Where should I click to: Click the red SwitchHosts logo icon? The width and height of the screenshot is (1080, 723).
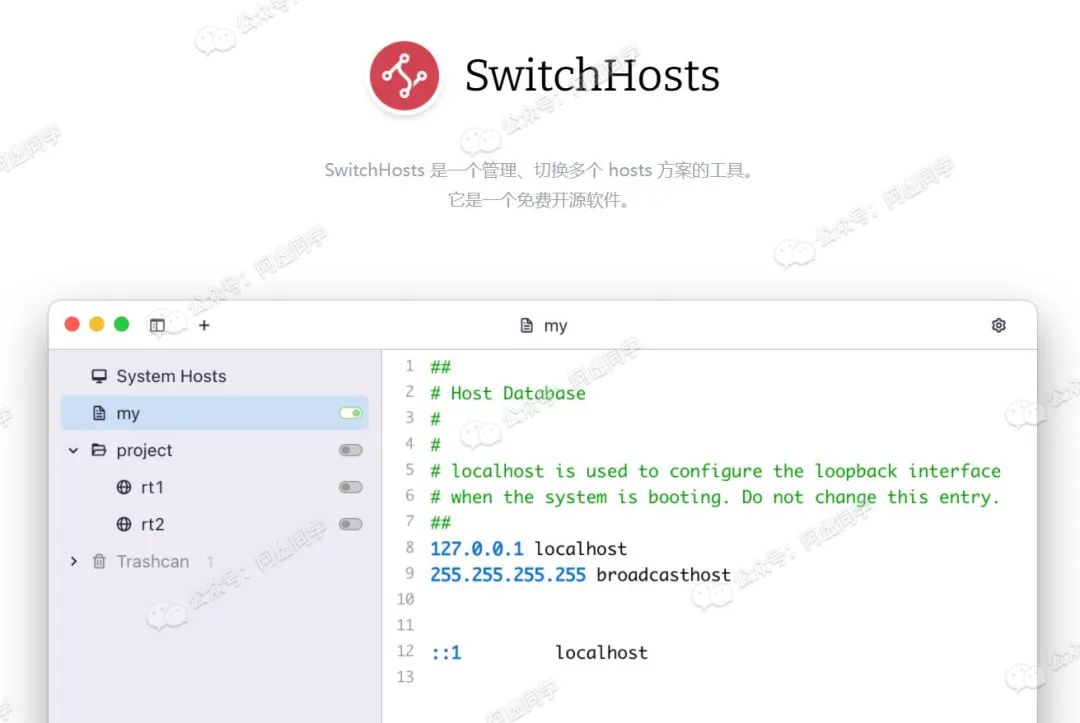pos(404,76)
